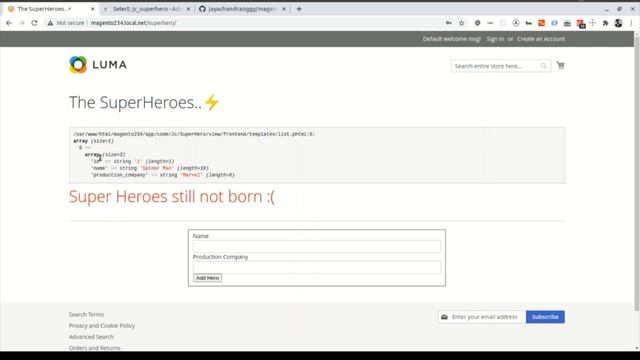Click the Luma logo
The height and width of the screenshot is (360, 640).
pos(98,64)
